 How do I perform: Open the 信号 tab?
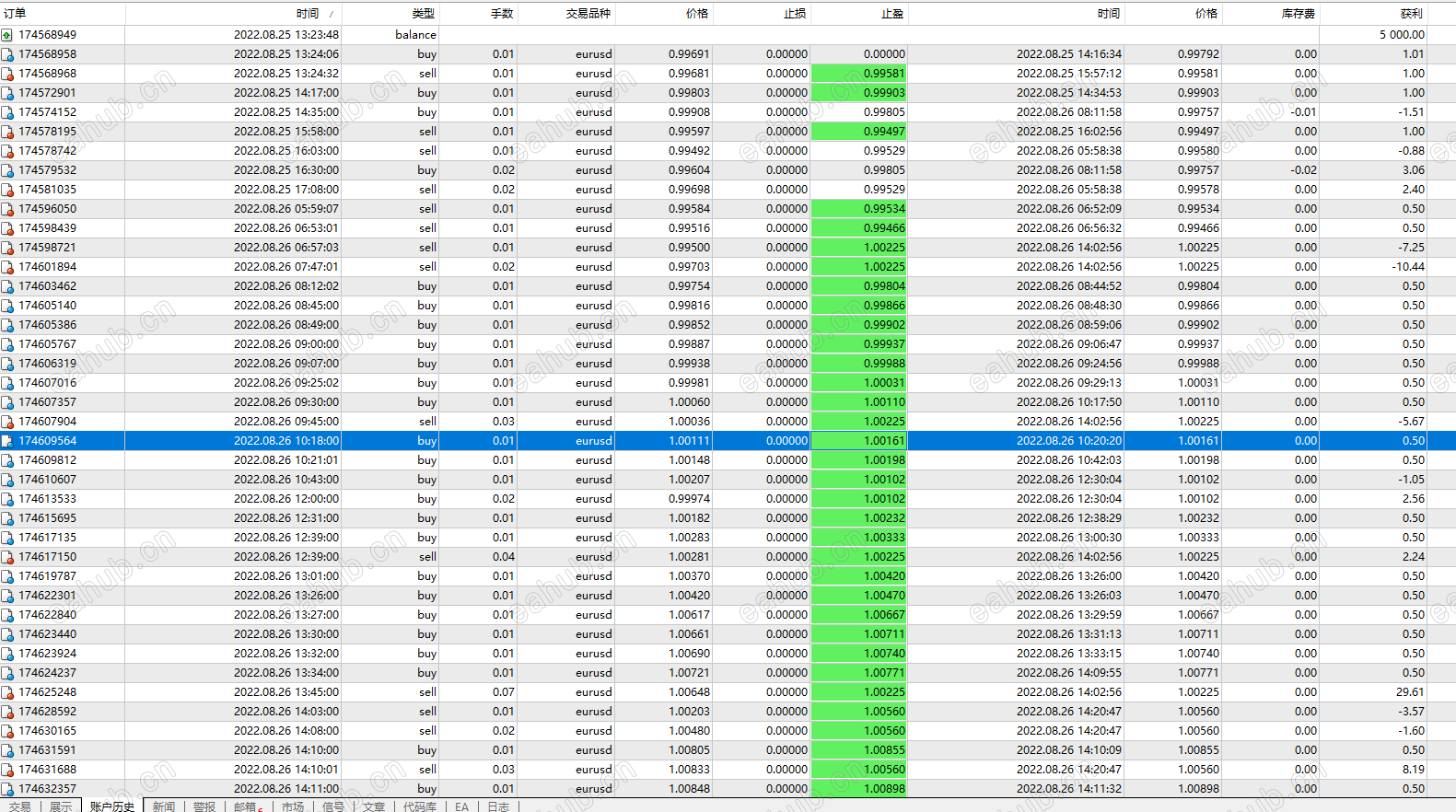[333, 806]
